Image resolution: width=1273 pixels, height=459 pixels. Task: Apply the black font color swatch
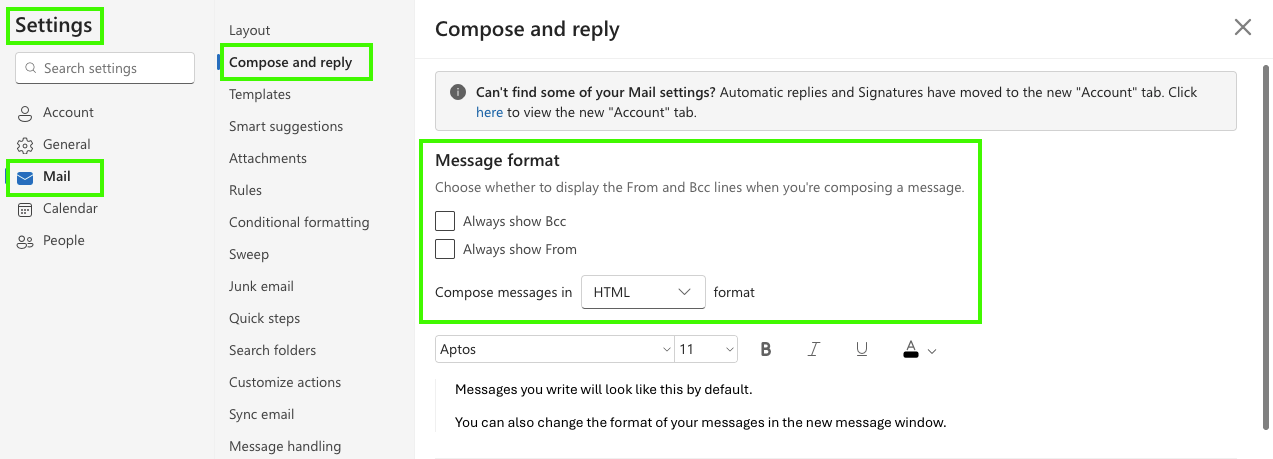click(x=911, y=349)
